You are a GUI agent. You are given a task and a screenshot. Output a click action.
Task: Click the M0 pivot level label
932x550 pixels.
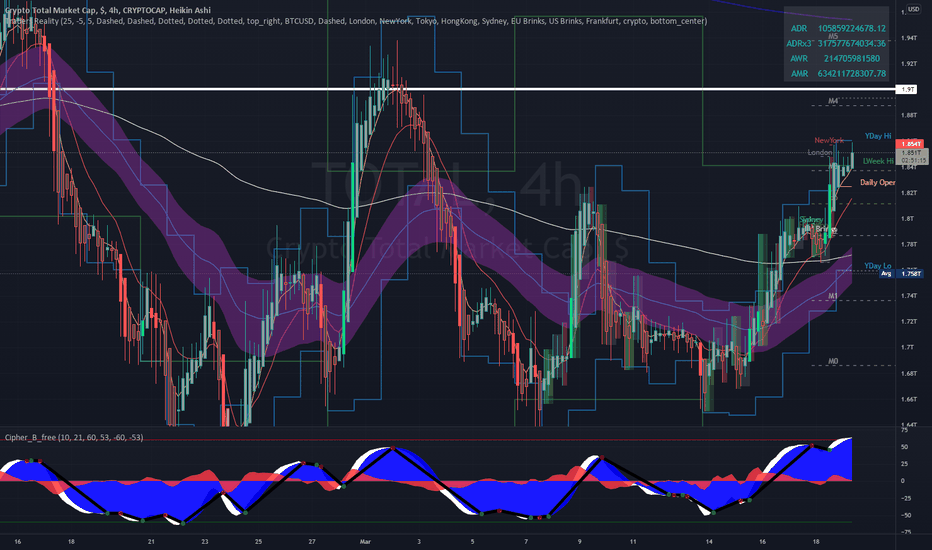pyautogui.click(x=833, y=362)
